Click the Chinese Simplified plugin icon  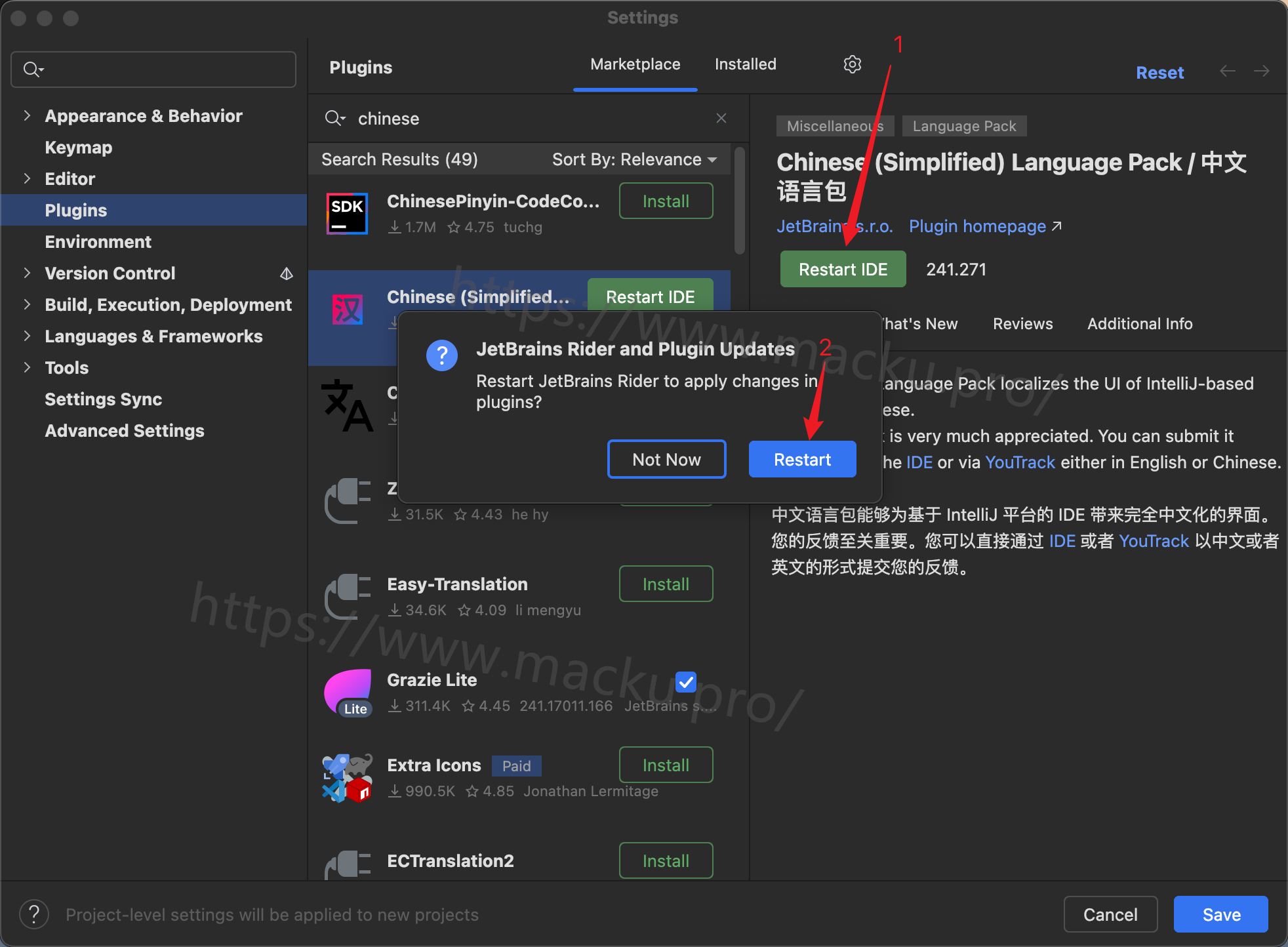pyautogui.click(x=347, y=310)
